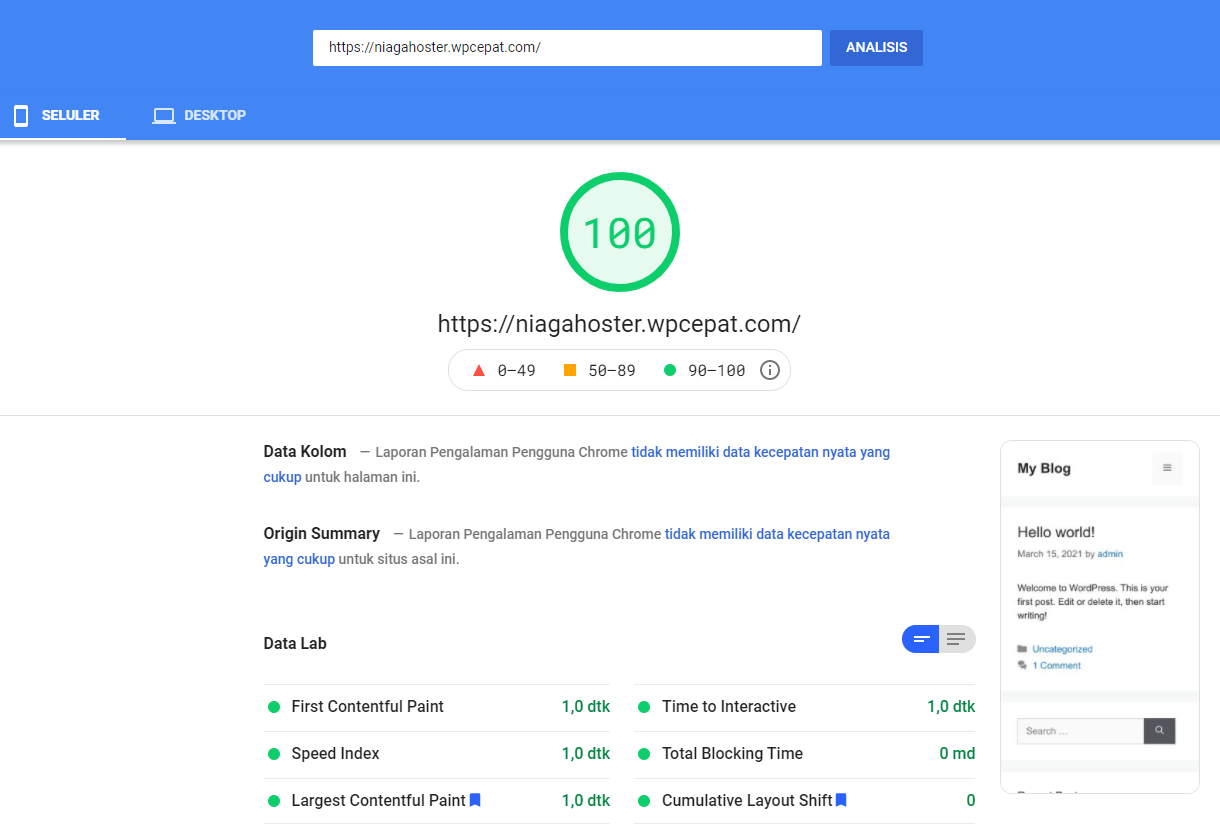This screenshot has height=828, width=1220.
Task: Switch Data Lab to expanded detail view
Action: click(x=957, y=639)
